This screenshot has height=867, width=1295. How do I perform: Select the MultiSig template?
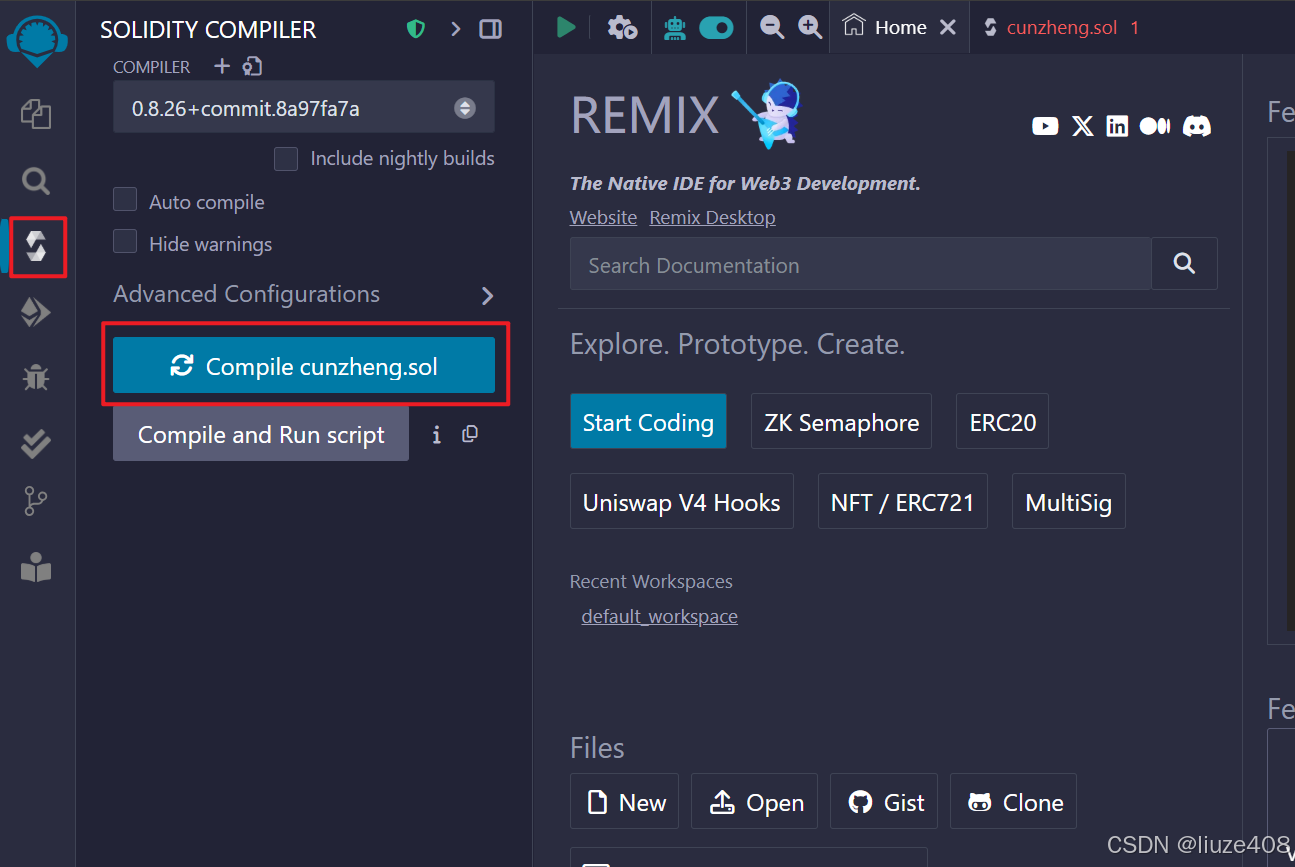click(1069, 501)
